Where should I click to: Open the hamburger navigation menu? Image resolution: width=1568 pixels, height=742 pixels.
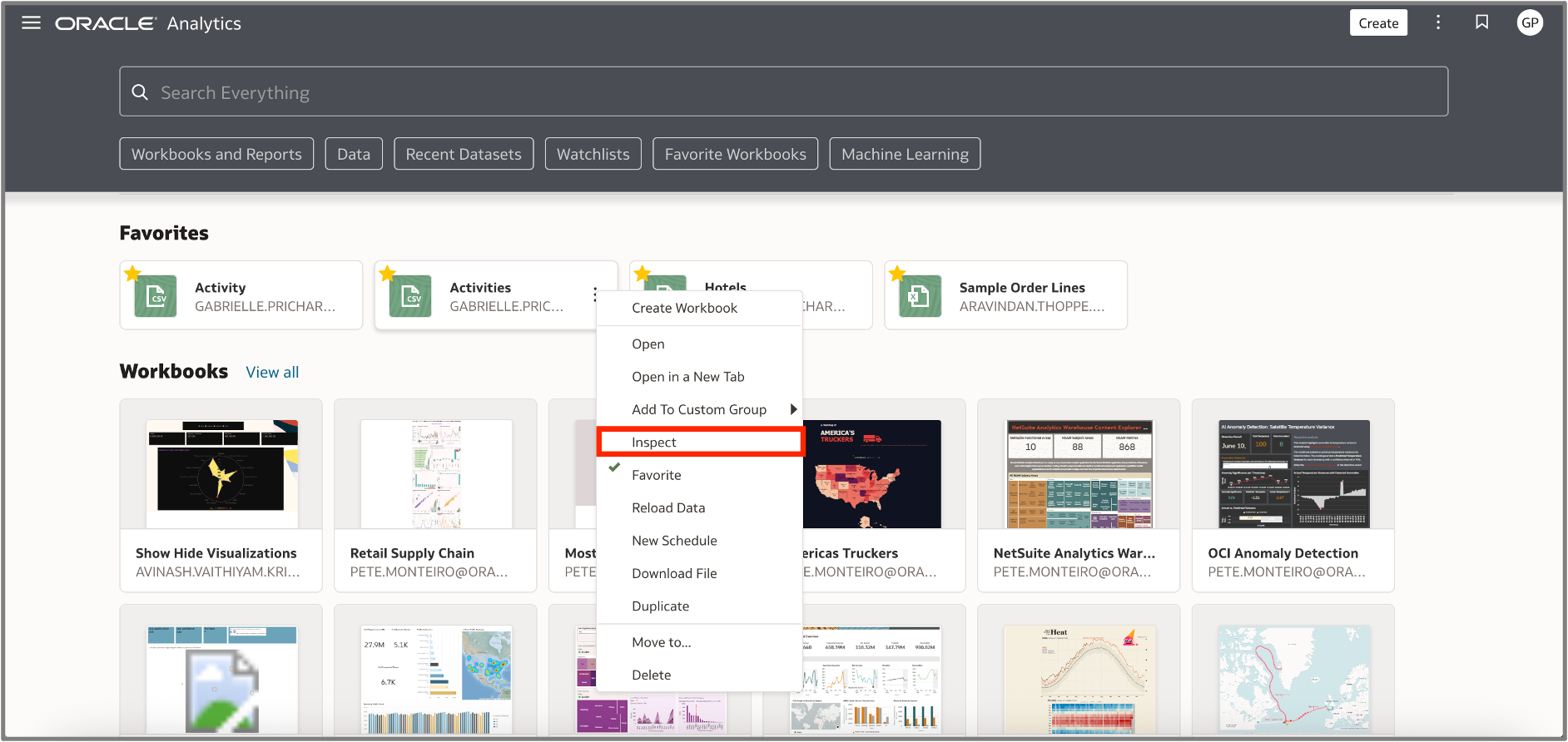(31, 23)
